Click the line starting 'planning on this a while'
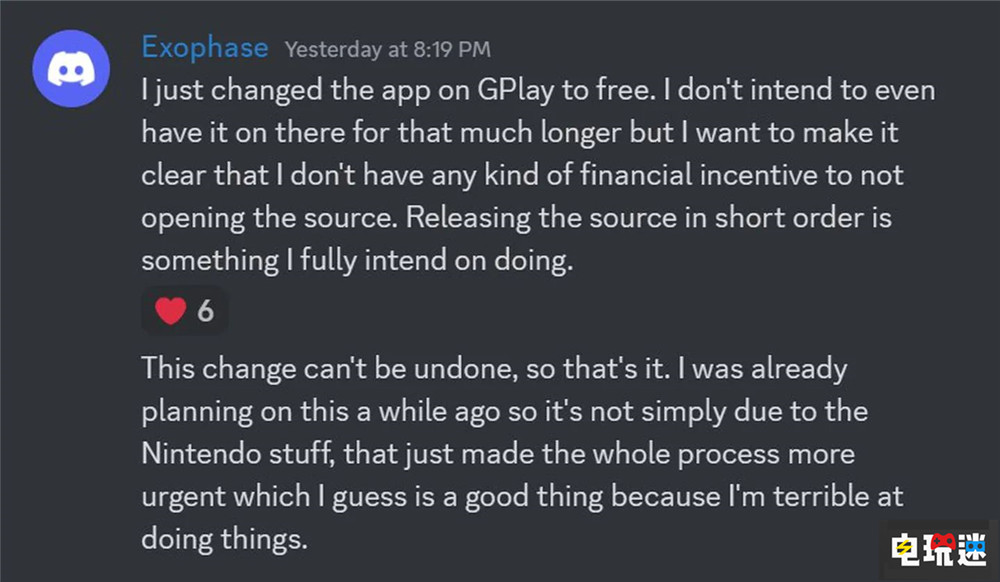Image resolution: width=1000 pixels, height=582 pixels. 504,412
